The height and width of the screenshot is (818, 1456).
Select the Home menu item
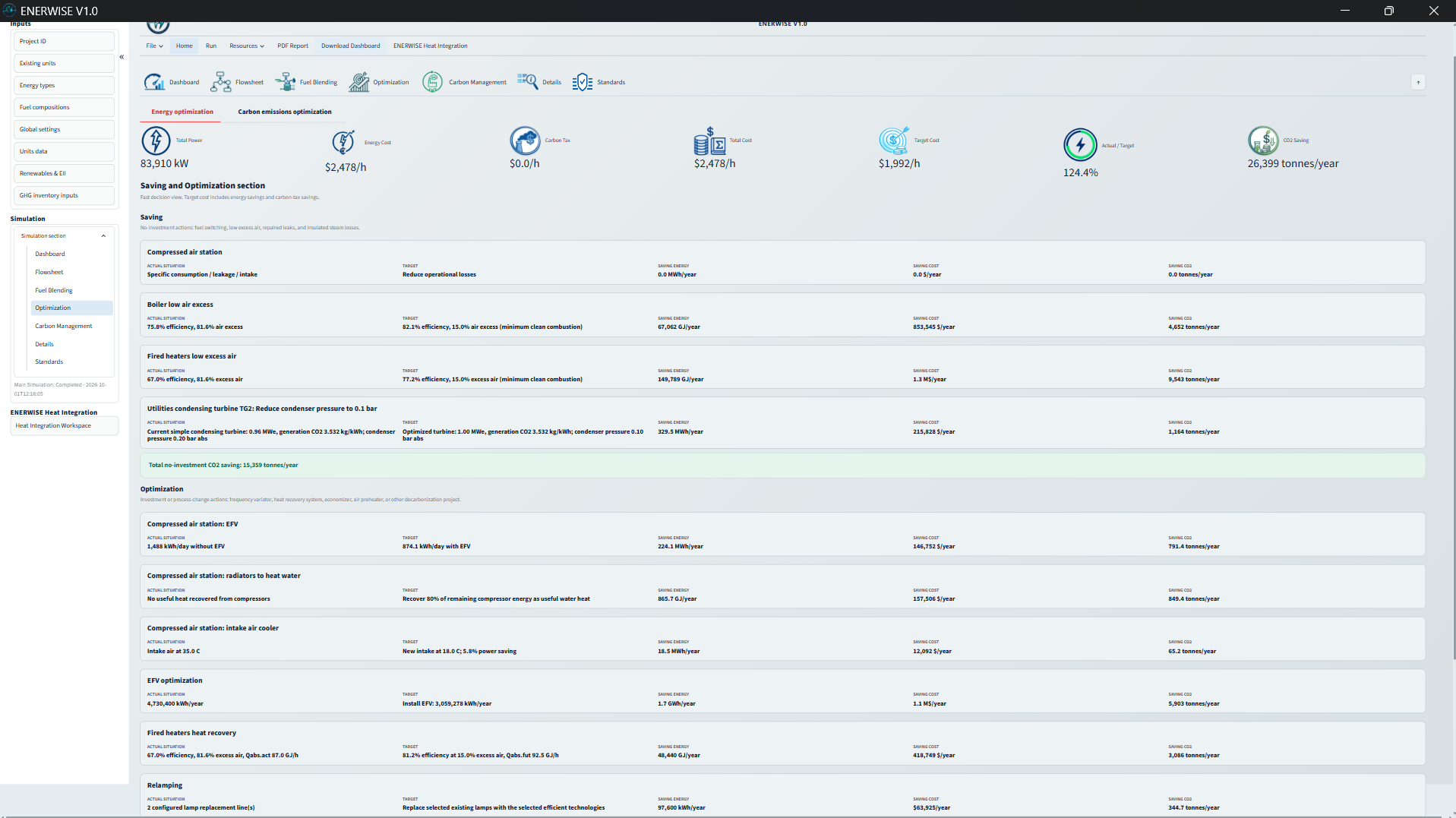tap(185, 46)
